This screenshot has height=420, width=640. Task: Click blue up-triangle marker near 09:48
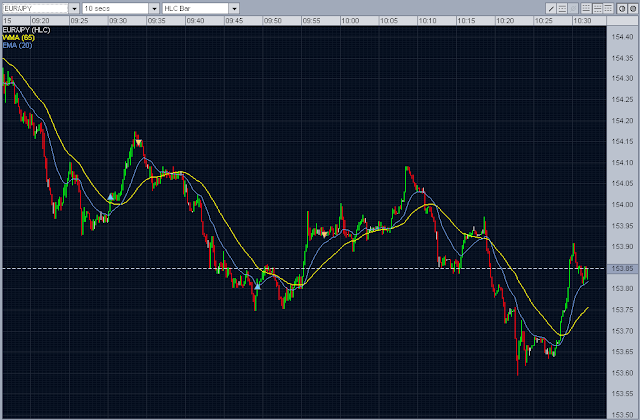pos(258,287)
